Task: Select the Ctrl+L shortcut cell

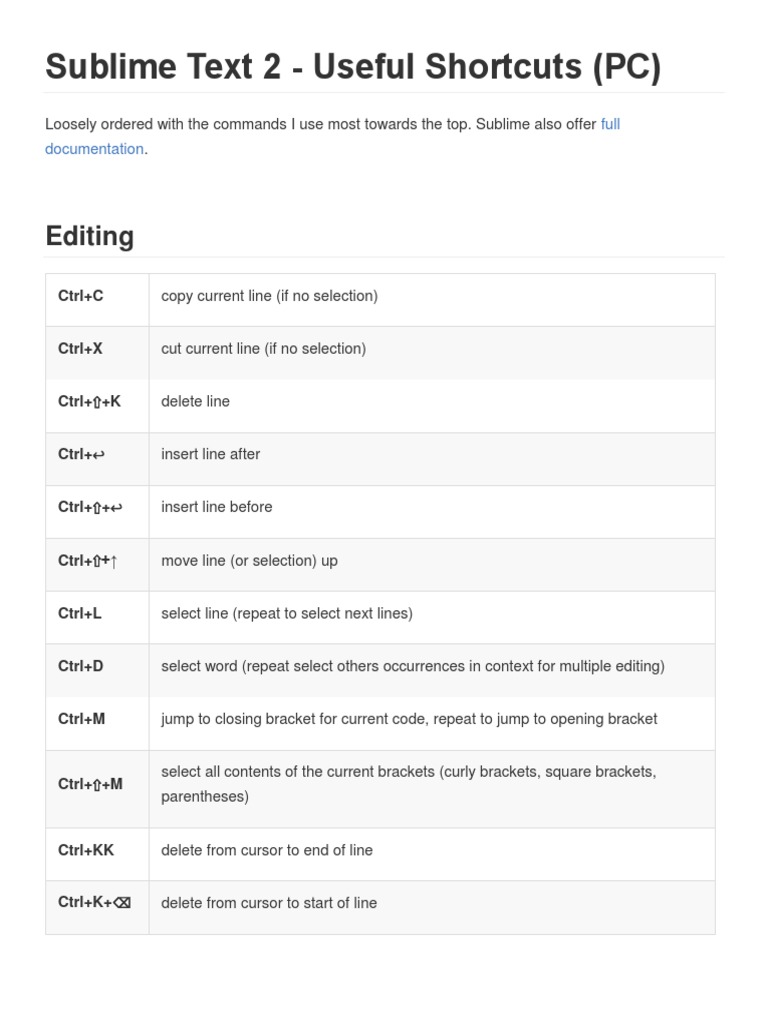Action: tap(80, 614)
